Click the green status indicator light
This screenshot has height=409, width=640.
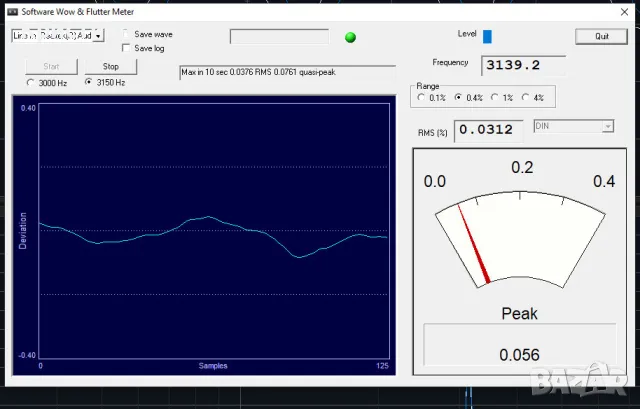[x=350, y=38]
